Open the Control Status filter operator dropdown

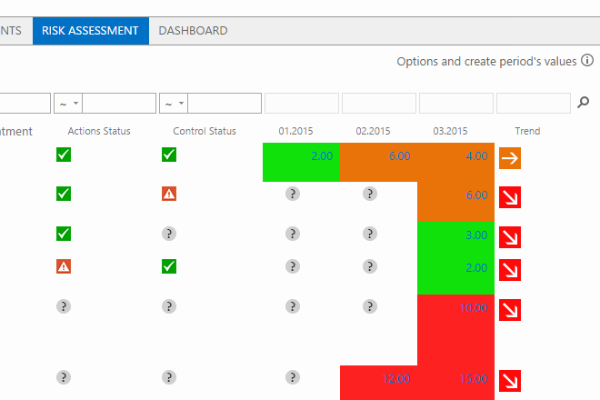point(173,103)
